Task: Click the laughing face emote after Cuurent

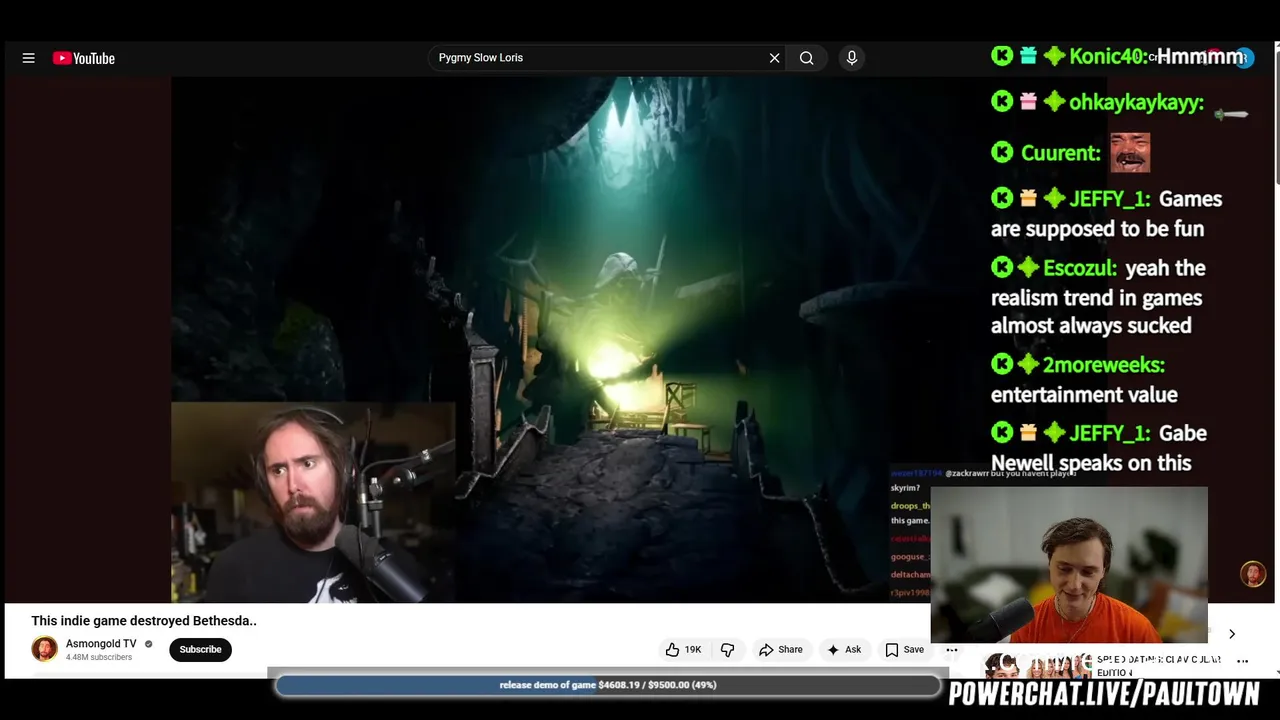Action: point(1130,153)
